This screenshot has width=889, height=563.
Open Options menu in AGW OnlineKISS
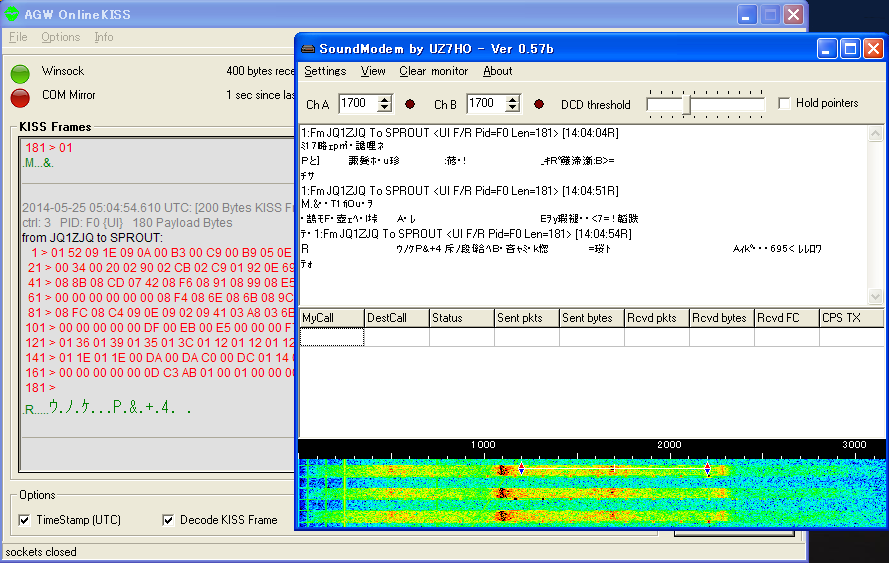(60, 37)
